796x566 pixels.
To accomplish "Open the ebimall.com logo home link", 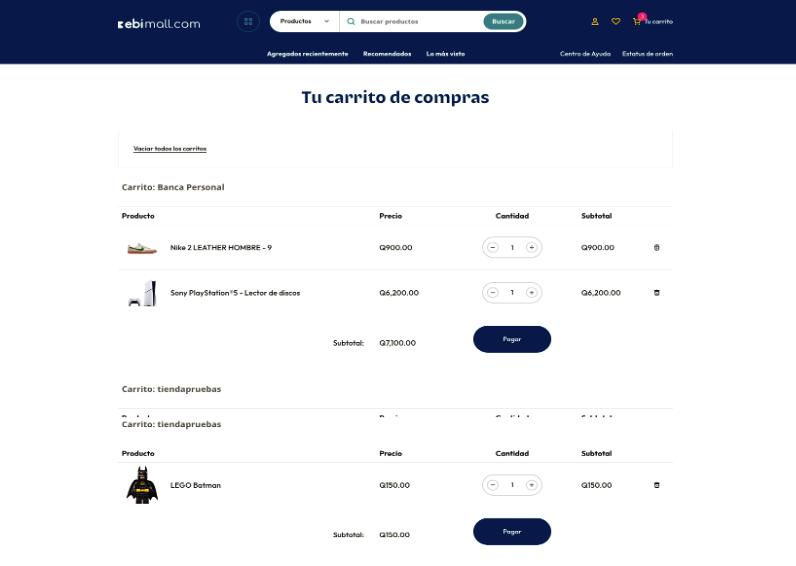I will click(159, 24).
